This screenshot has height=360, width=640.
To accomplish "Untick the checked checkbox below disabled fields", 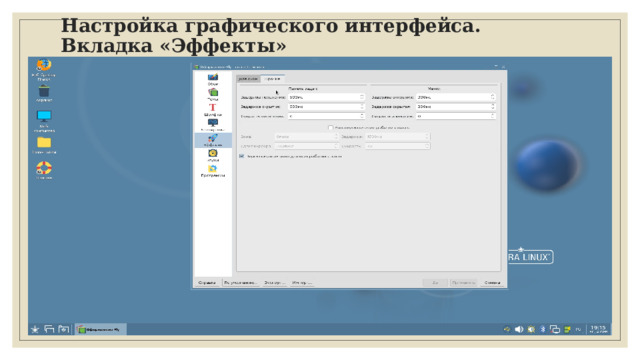I will [x=242, y=156].
